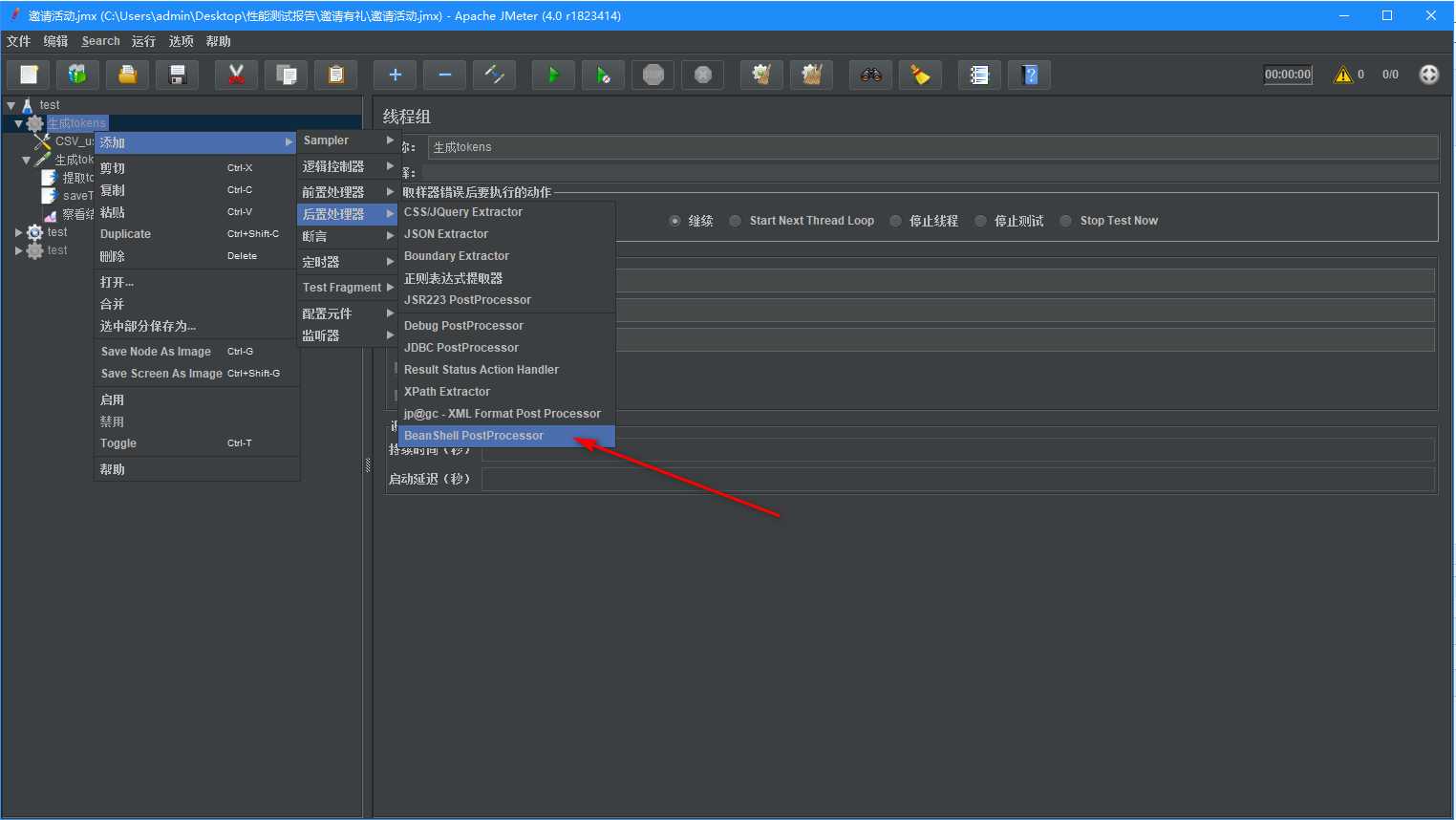Image resolution: width=1456 pixels, height=820 pixels.
Task: Choose BeanShell PostProcessor from the submenu
Action: coord(506,436)
